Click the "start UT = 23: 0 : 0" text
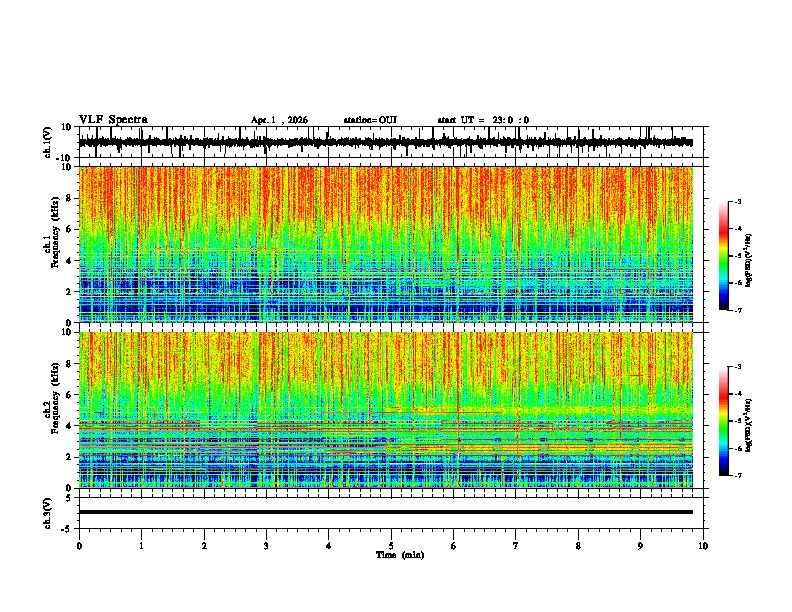792x612 pixels. [483, 120]
